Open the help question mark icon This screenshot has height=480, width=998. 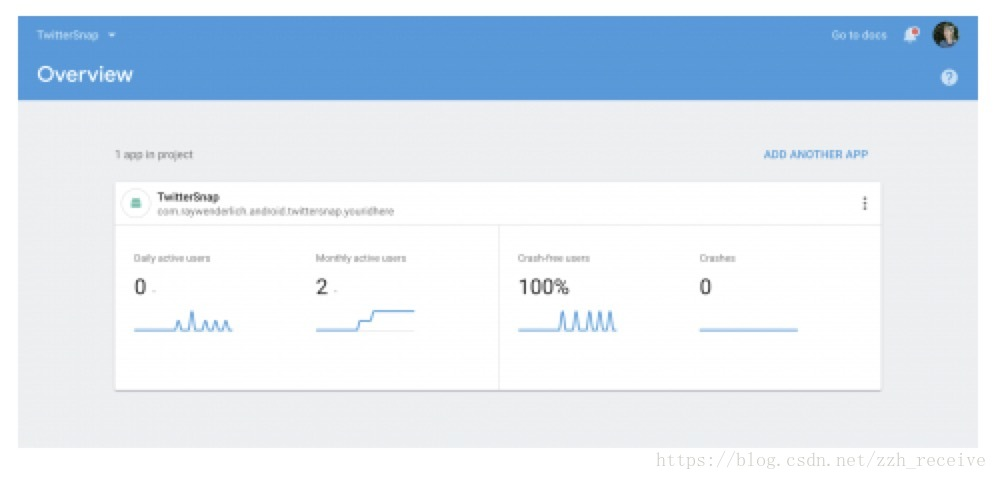[948, 78]
